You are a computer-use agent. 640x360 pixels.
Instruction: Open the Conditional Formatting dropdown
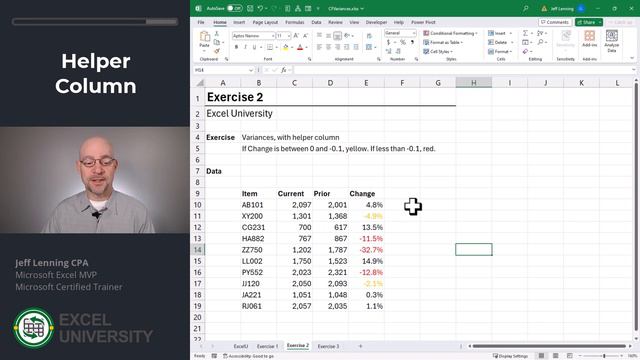click(x=450, y=33)
